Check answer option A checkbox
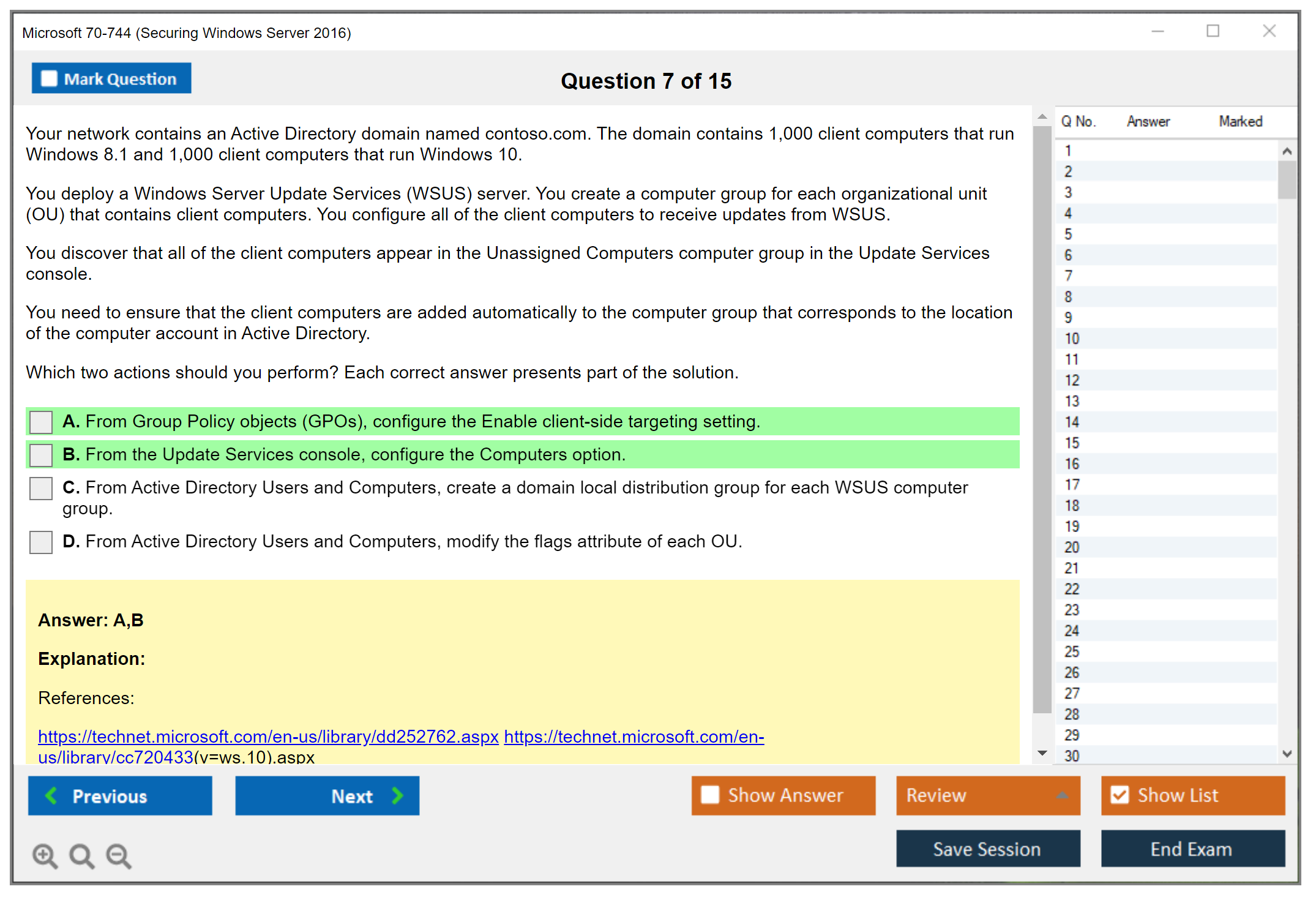1316x900 pixels. click(x=41, y=422)
